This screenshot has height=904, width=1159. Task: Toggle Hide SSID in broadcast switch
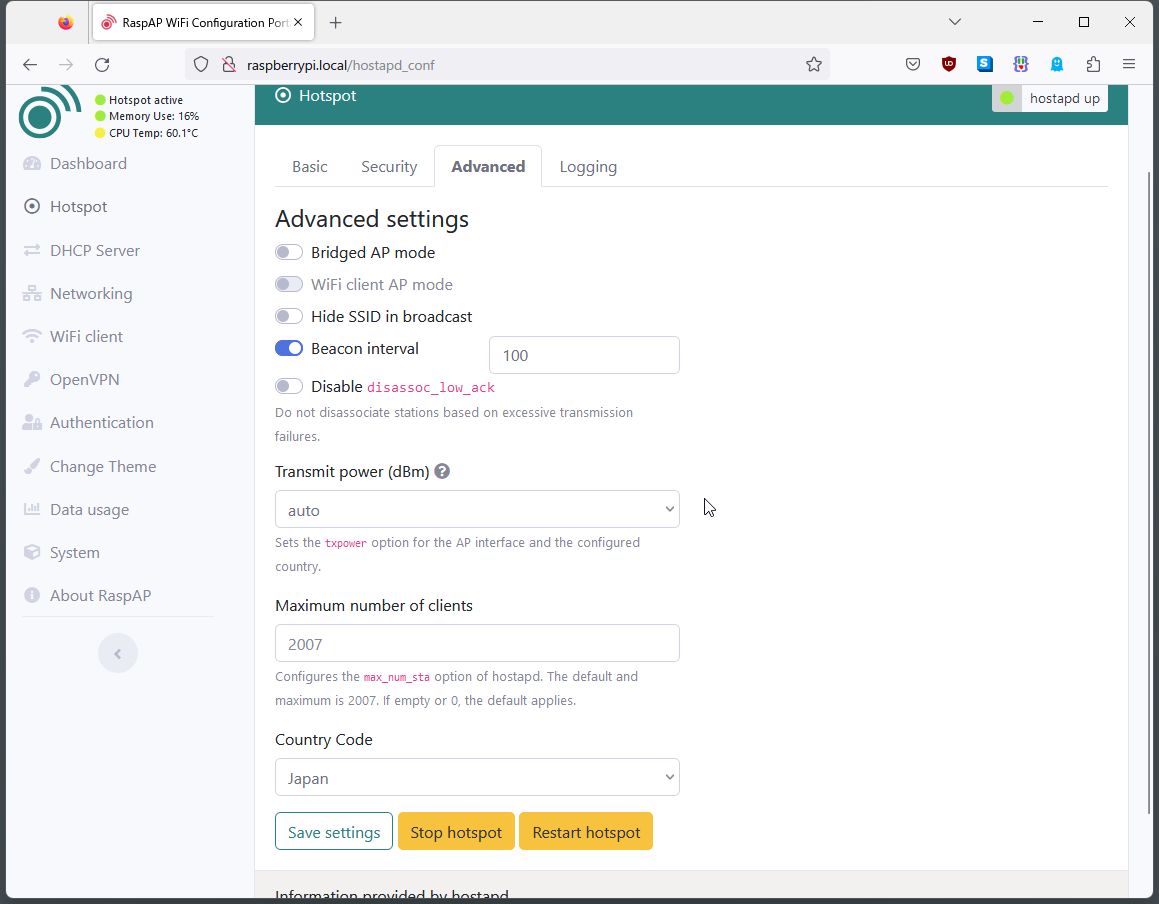point(289,316)
